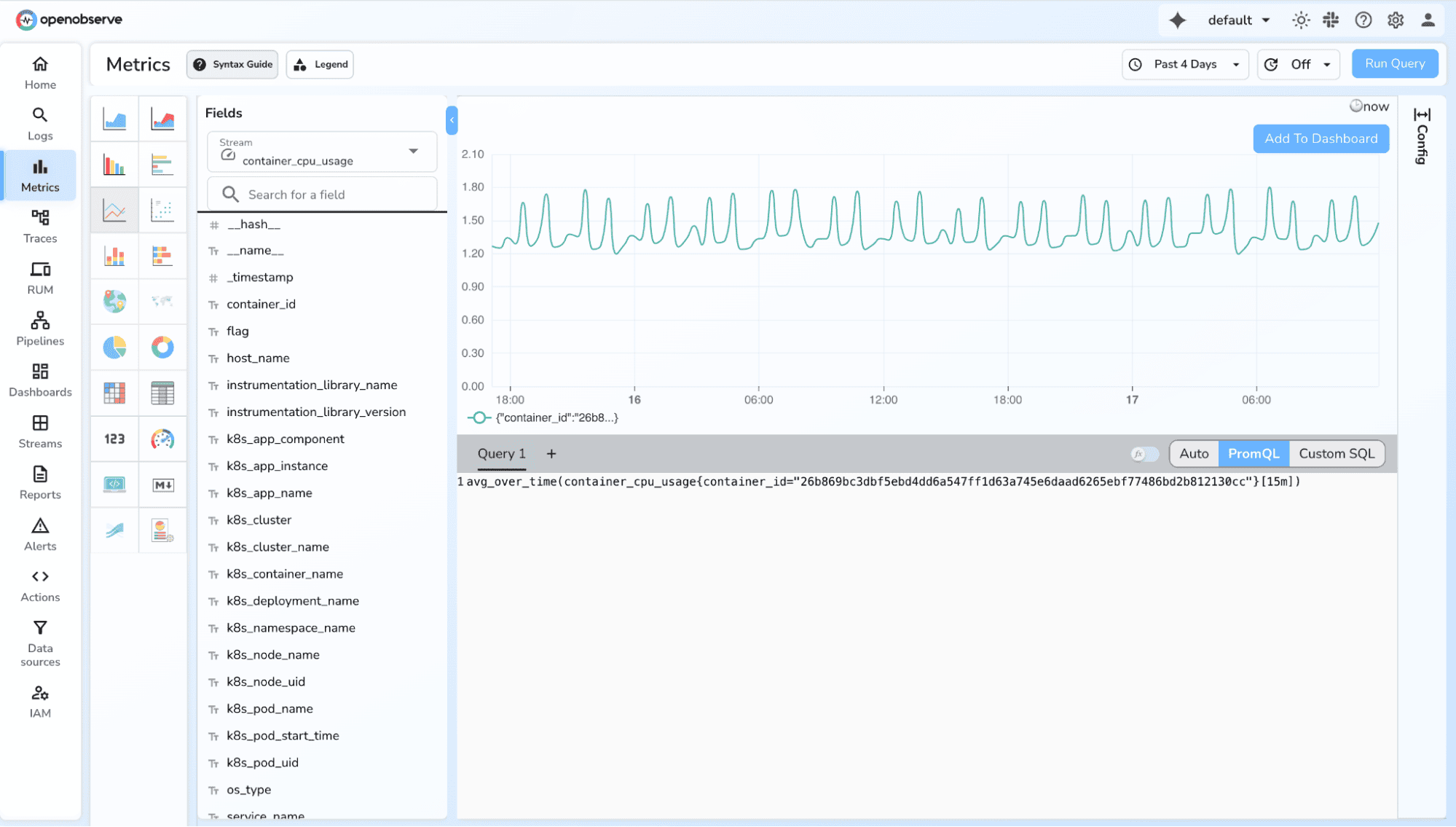The width and height of the screenshot is (1456, 827).
Task: Switch query mode to Custom SQL
Action: point(1336,454)
